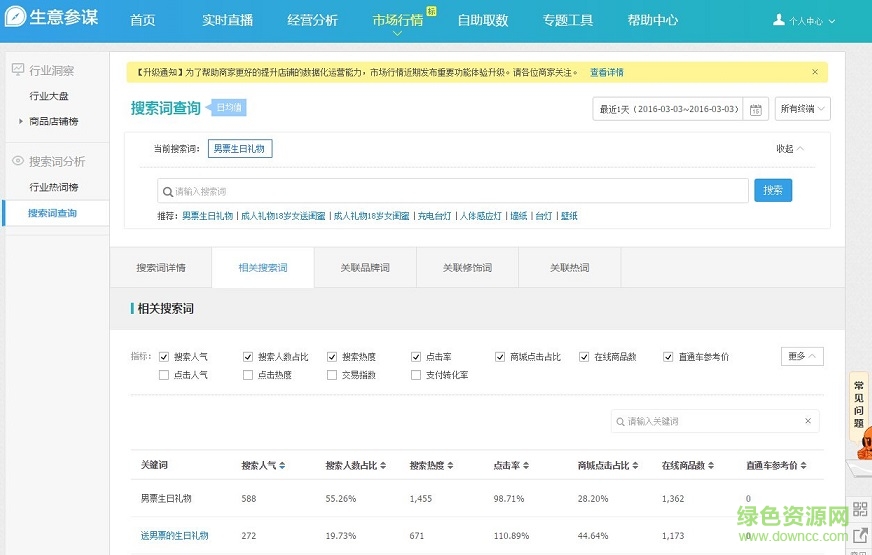
Task: Uncheck the 搜索人气 indicator checkbox
Action: pyautogui.click(x=164, y=357)
